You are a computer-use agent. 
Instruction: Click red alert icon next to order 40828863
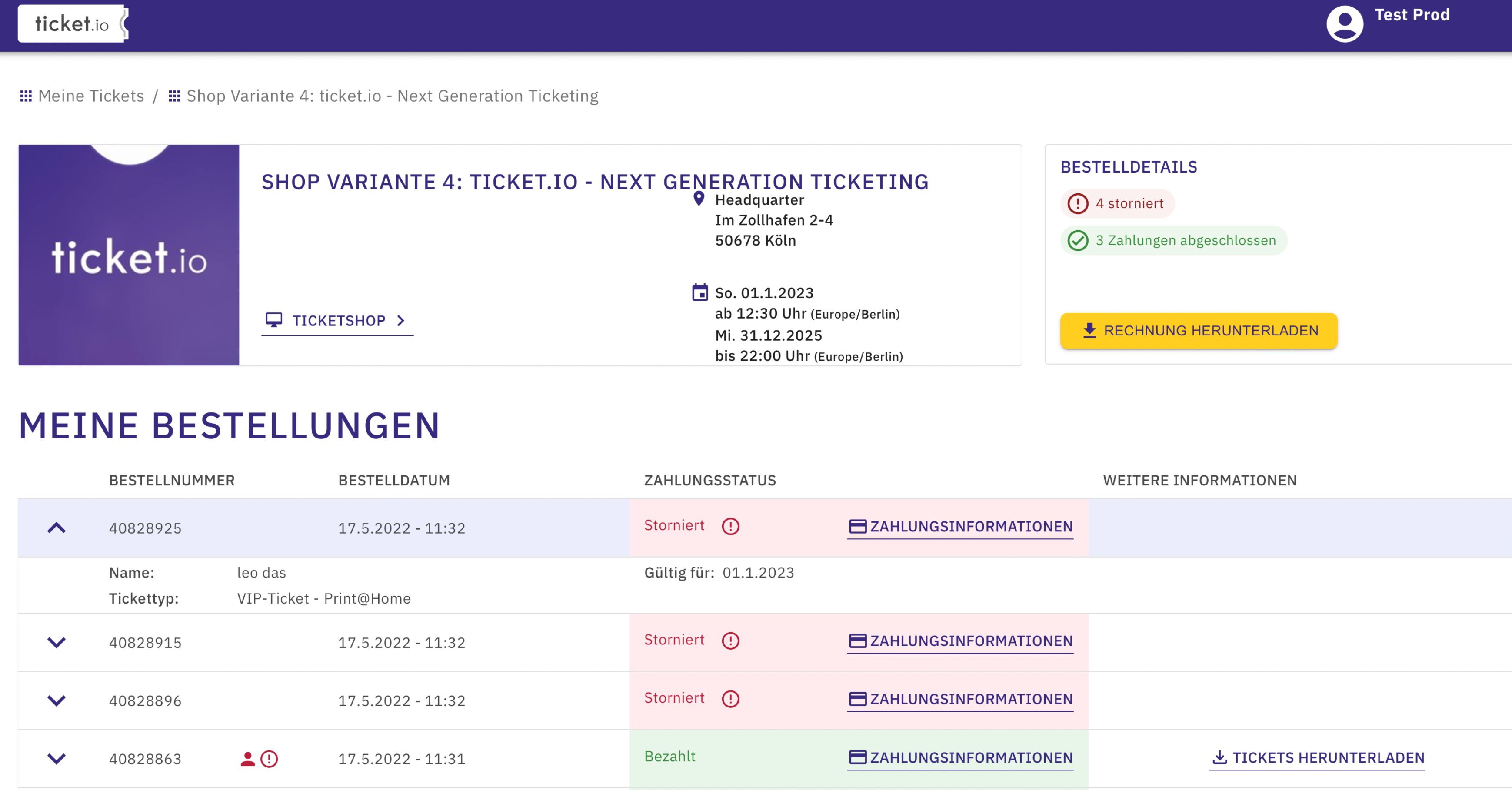point(269,759)
